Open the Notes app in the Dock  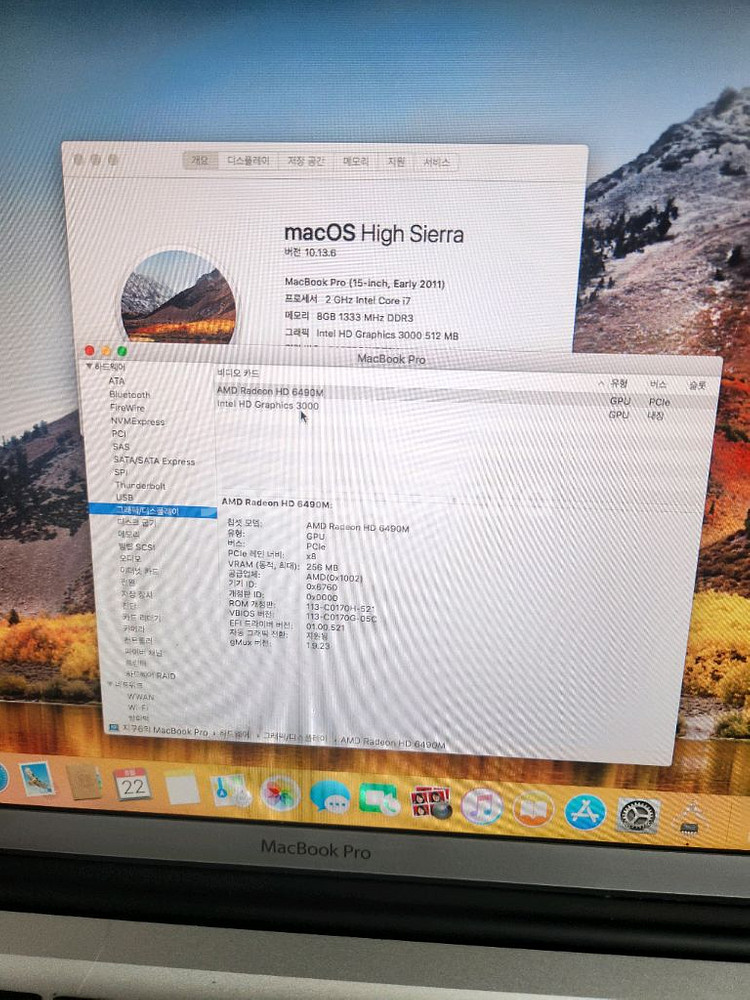tap(182, 786)
